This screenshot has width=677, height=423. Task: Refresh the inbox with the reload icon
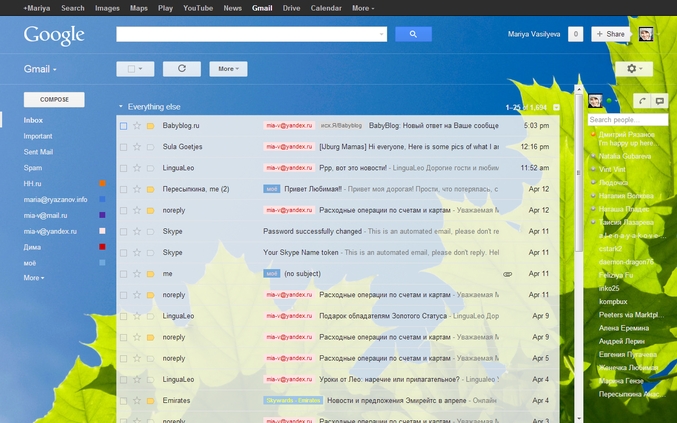click(181, 69)
